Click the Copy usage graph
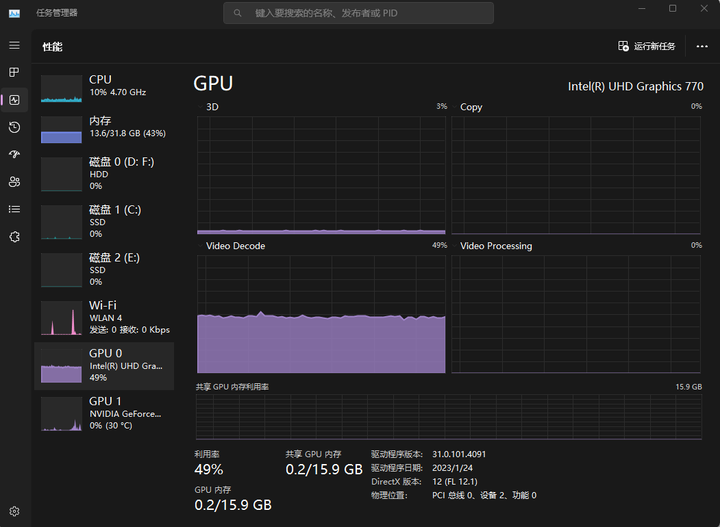This screenshot has height=527, width=720. tap(576, 175)
